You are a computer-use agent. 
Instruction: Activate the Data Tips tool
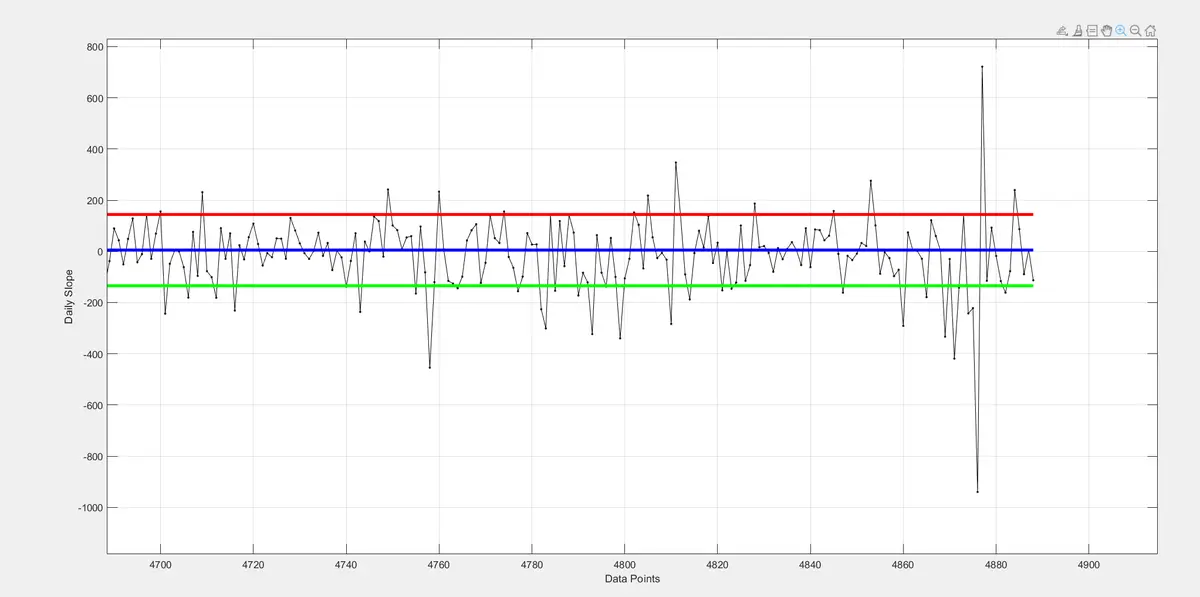click(1092, 31)
